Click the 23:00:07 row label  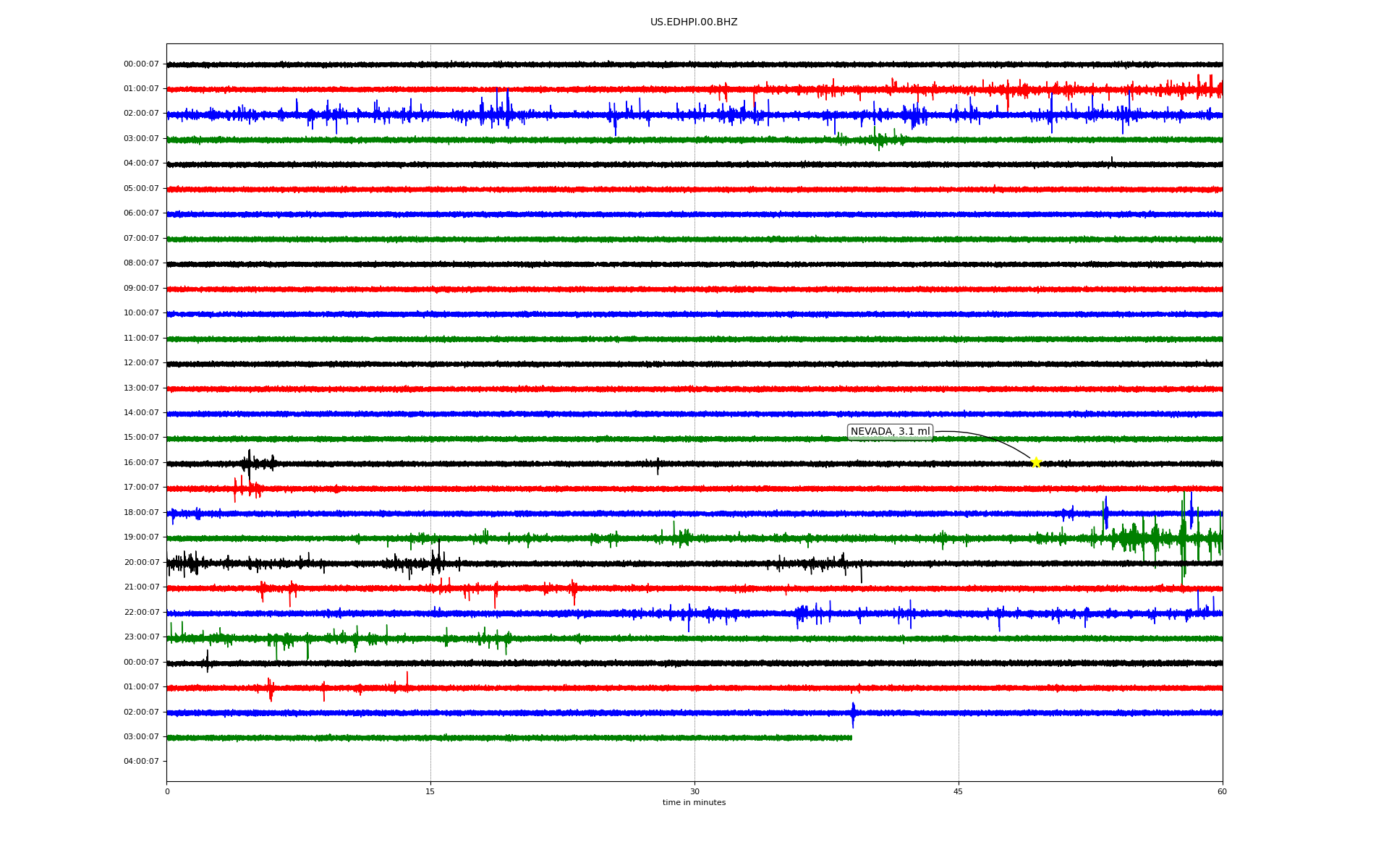click(141, 637)
